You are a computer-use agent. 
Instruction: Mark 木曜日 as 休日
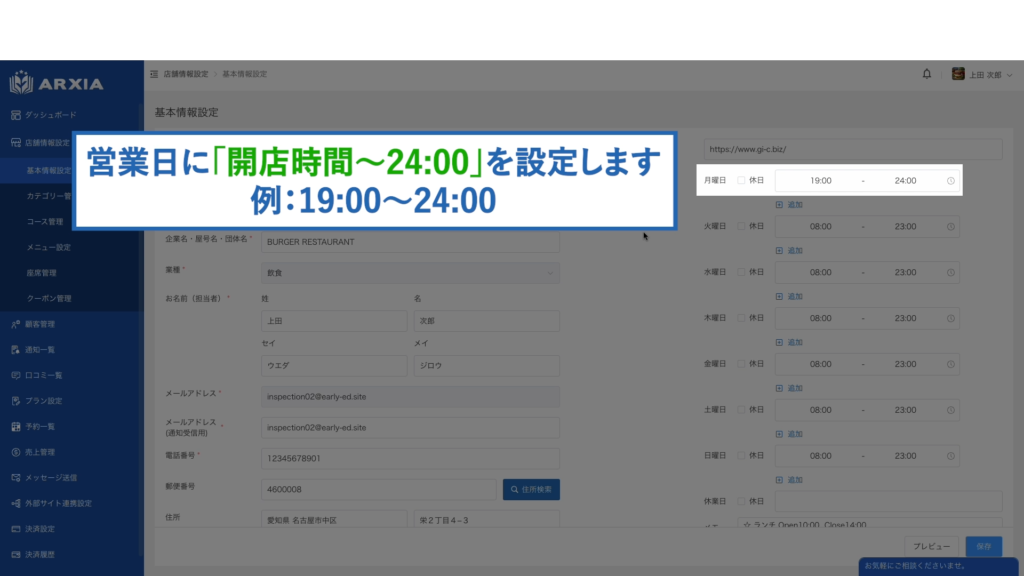point(741,318)
